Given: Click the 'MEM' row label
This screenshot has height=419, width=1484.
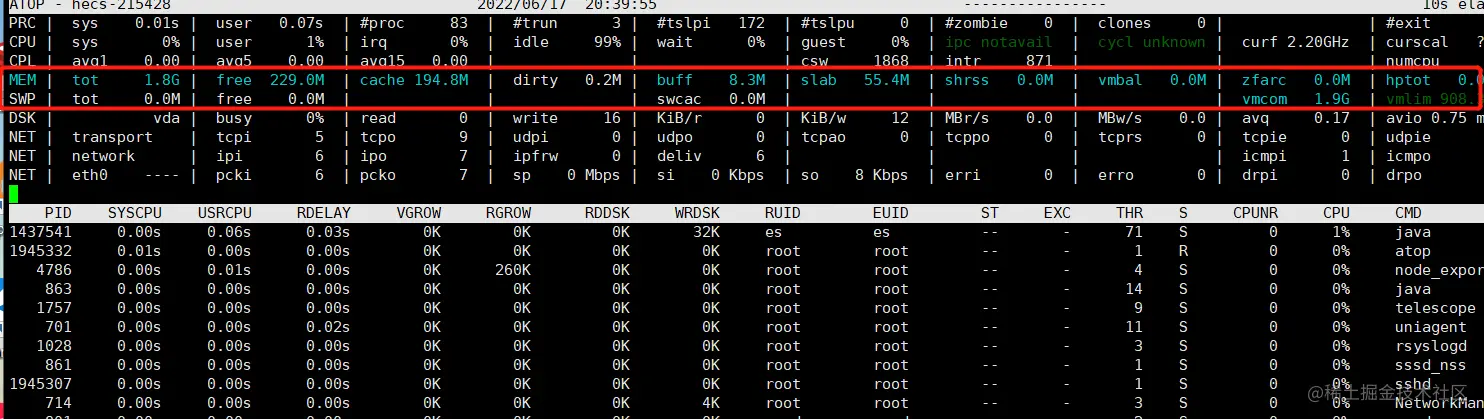Looking at the screenshot, I should pyautogui.click(x=21, y=80).
